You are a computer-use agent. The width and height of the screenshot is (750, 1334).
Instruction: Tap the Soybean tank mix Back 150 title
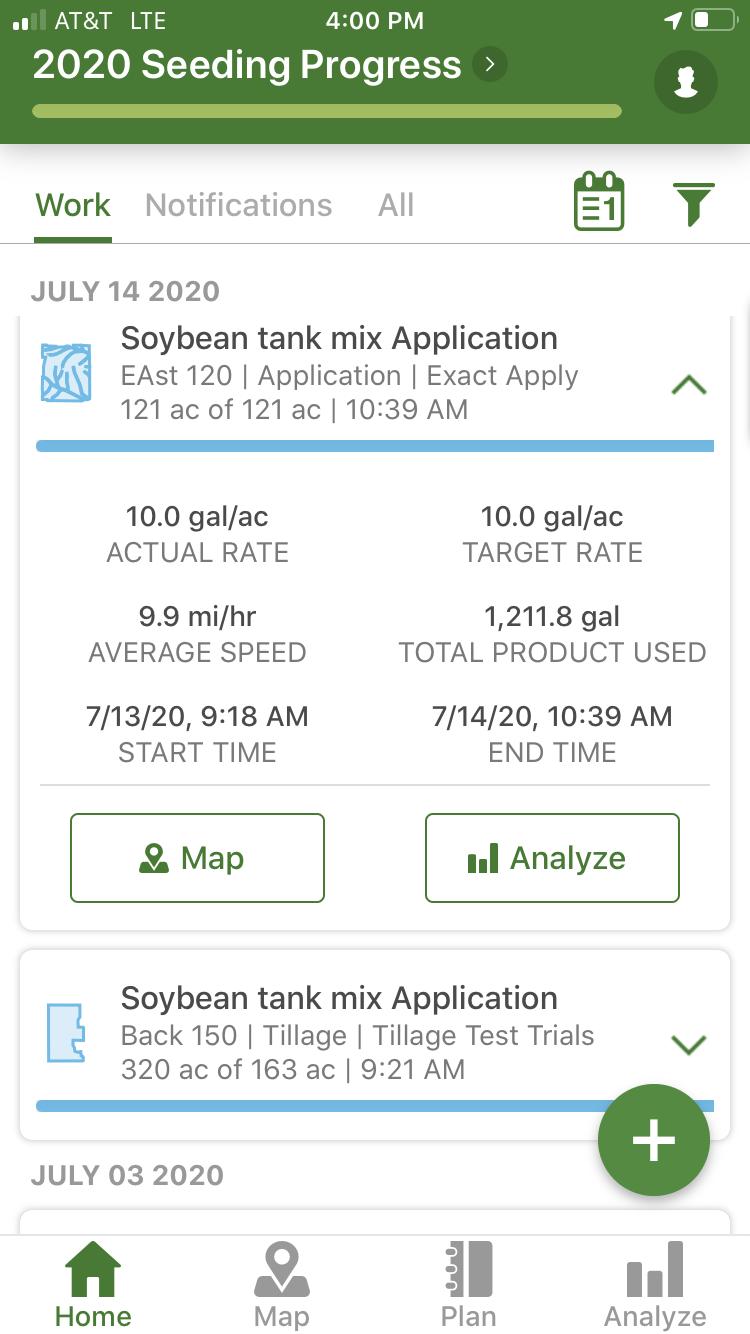point(339,998)
